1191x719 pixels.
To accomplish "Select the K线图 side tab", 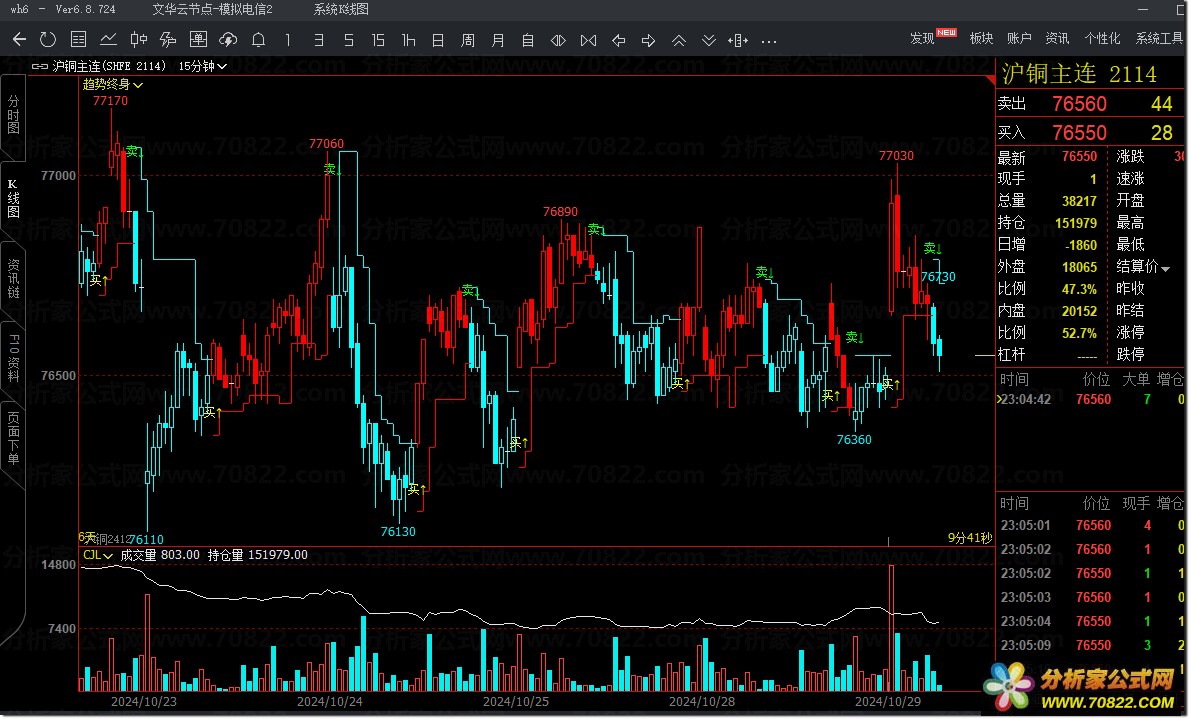I will pos(13,199).
